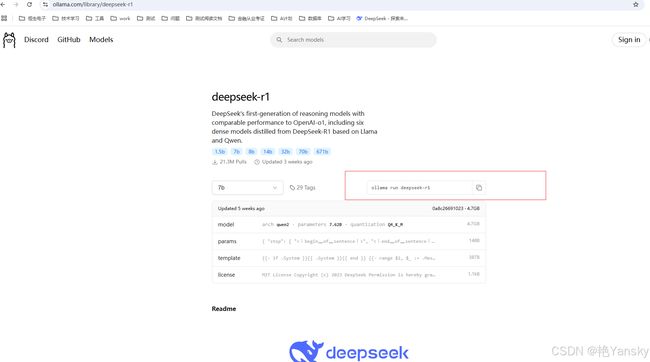Select the 14b size tag
Screen dimensions: 650x362
click(268, 152)
